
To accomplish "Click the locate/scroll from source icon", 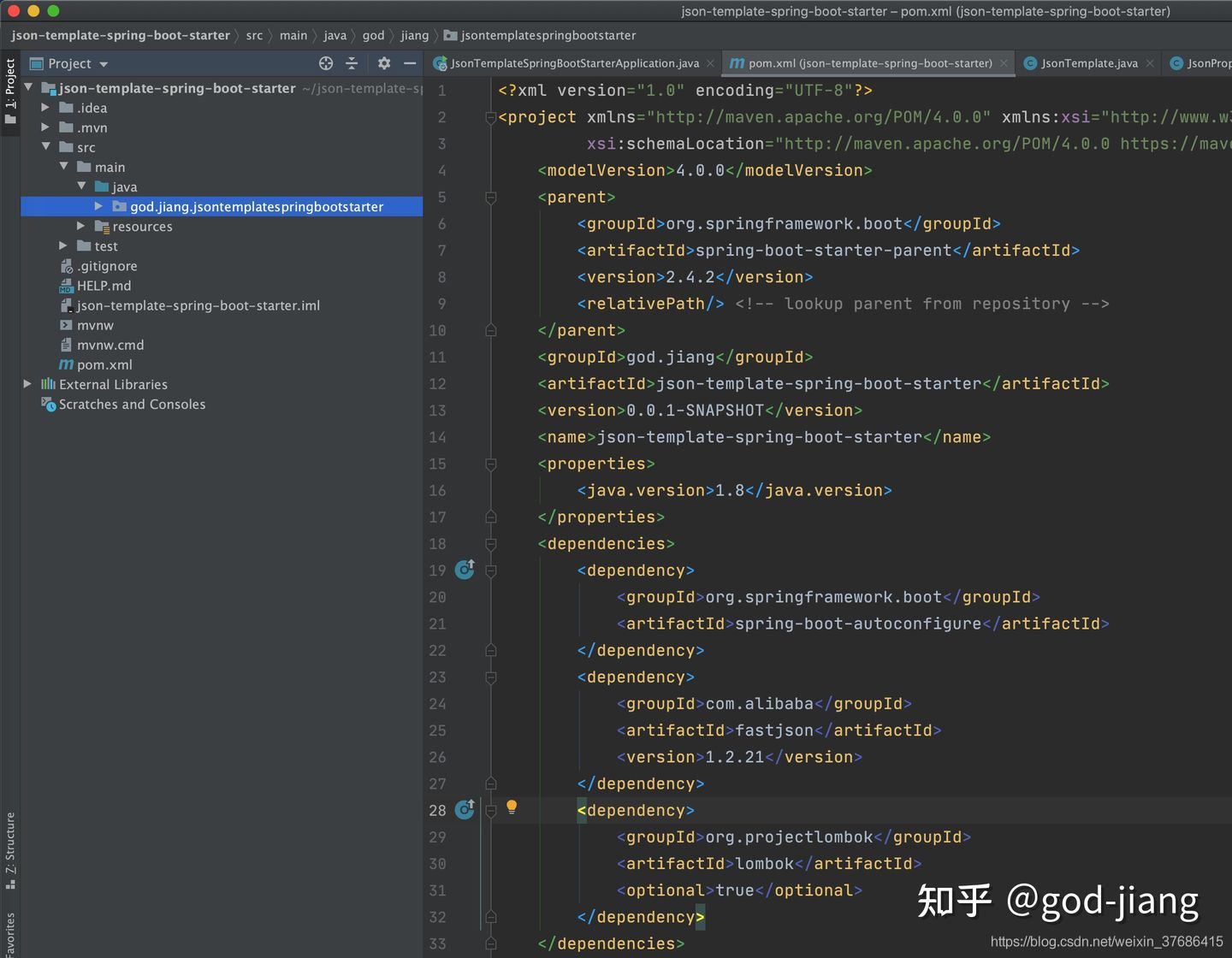I will (x=326, y=63).
